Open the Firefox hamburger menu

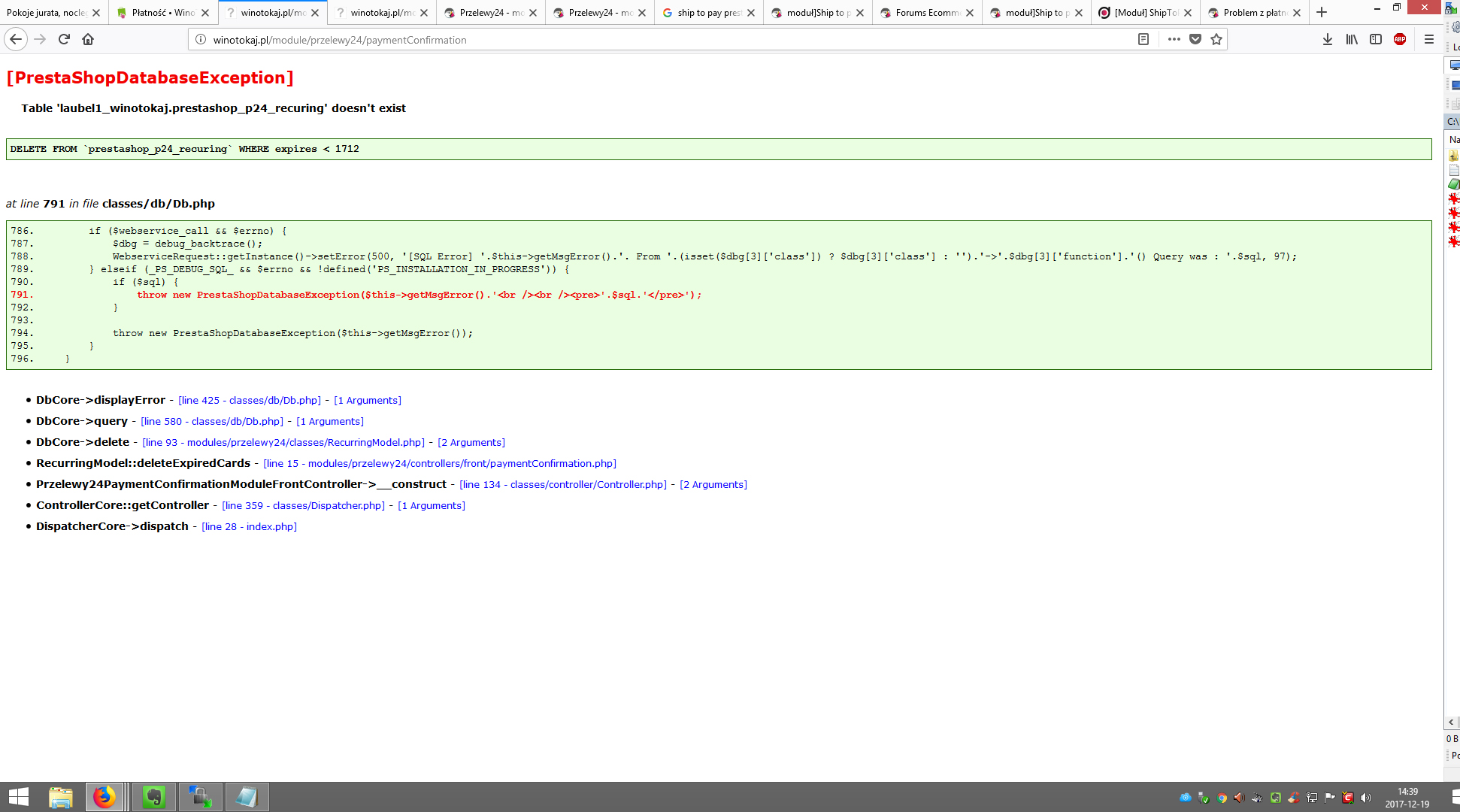1429,39
